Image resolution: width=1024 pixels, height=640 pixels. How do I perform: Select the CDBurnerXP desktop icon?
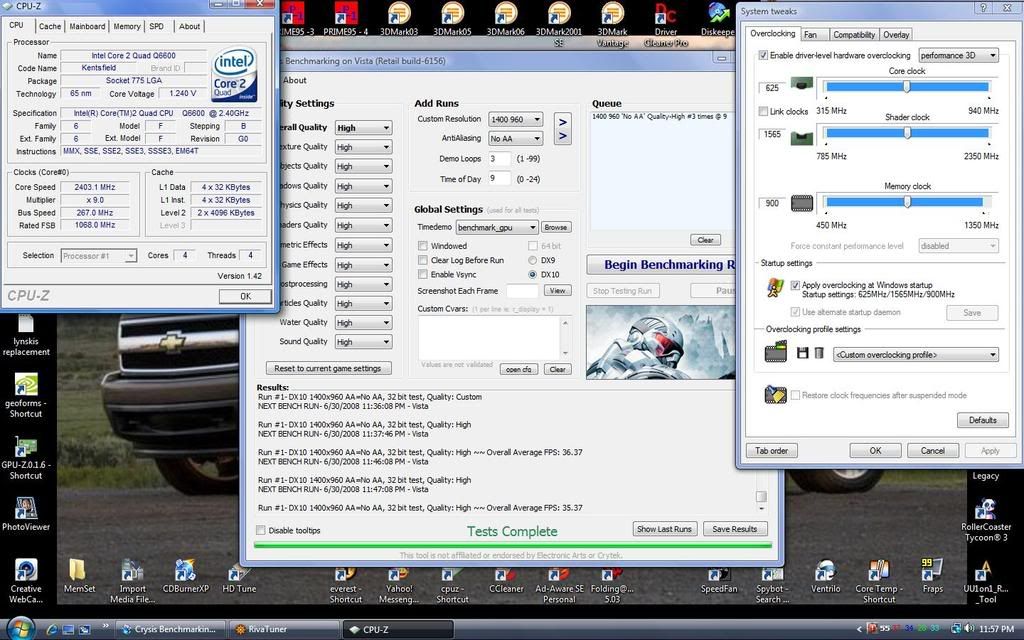point(185,575)
